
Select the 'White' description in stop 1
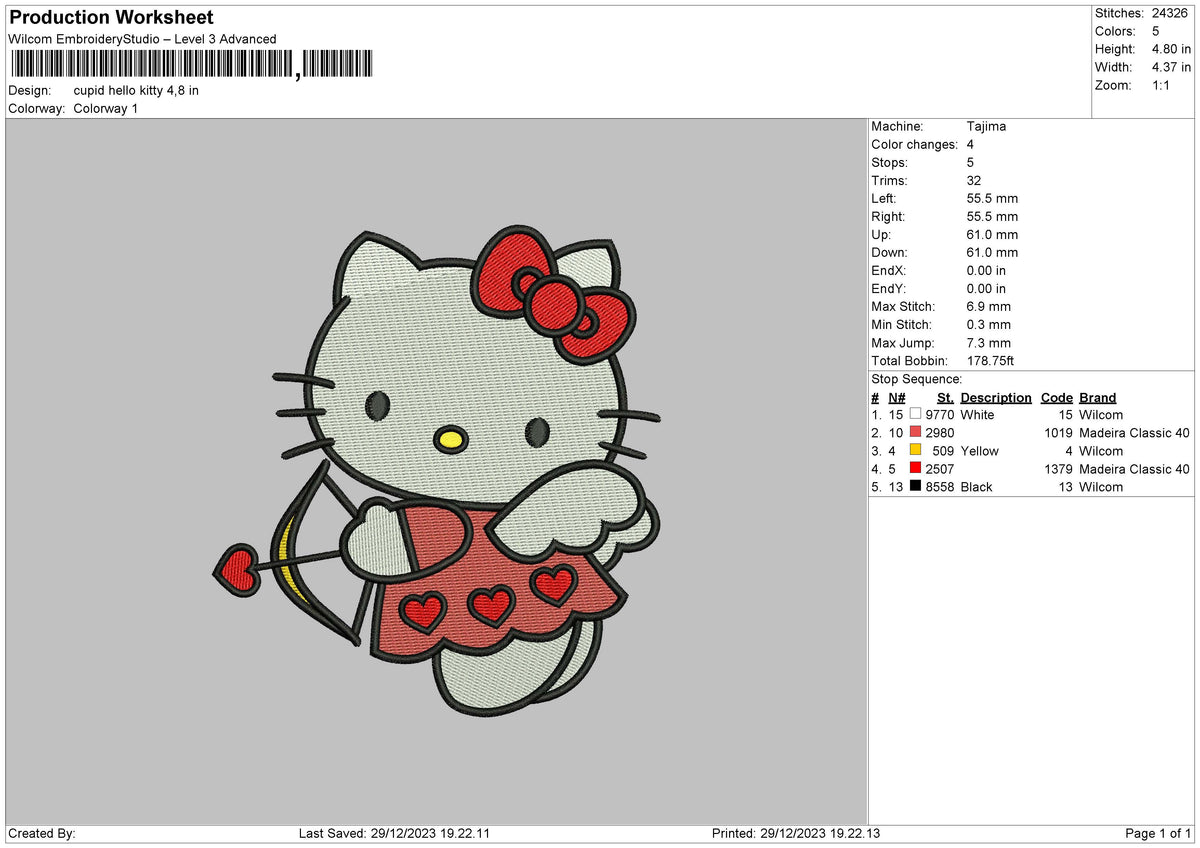coord(977,414)
